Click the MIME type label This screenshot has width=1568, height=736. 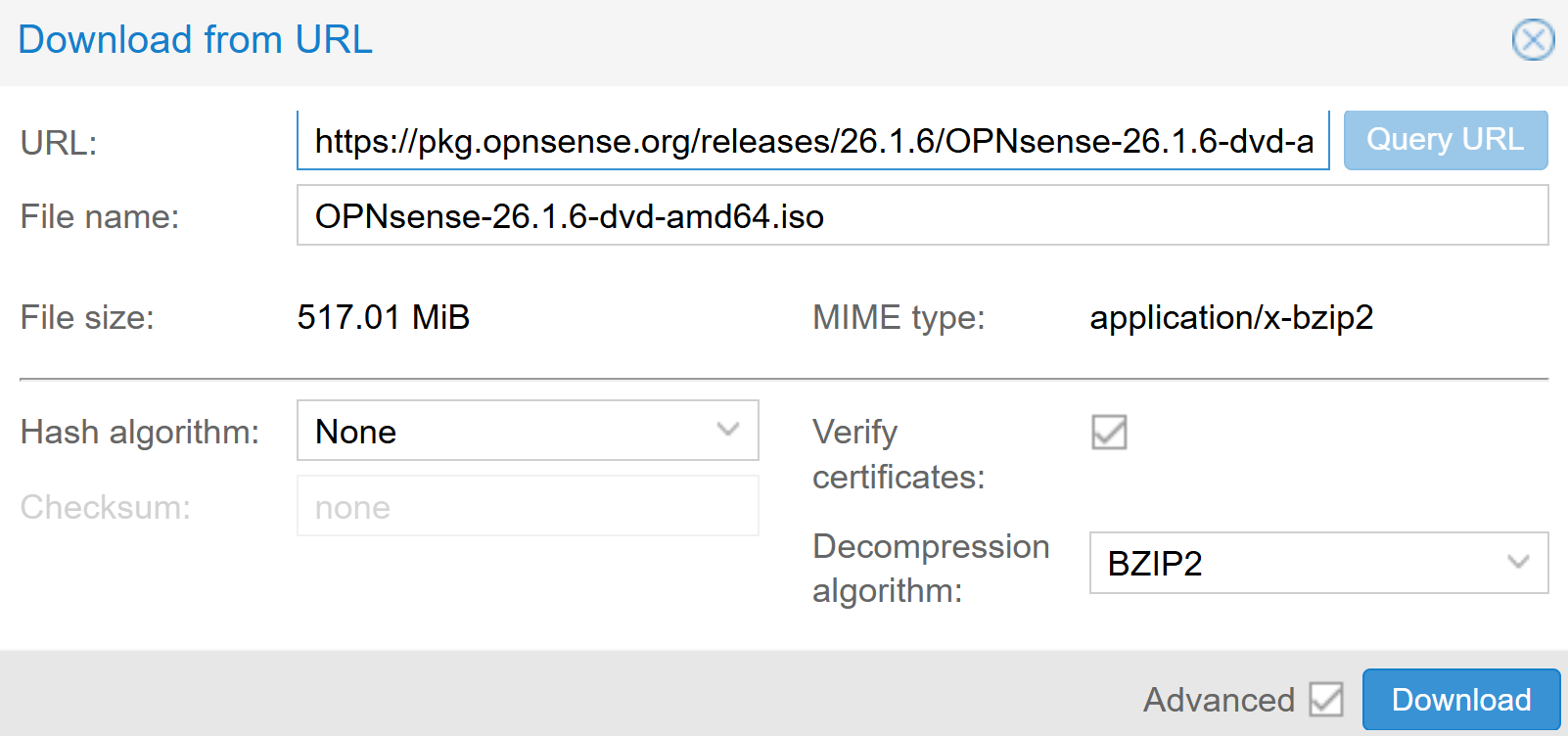point(899,317)
